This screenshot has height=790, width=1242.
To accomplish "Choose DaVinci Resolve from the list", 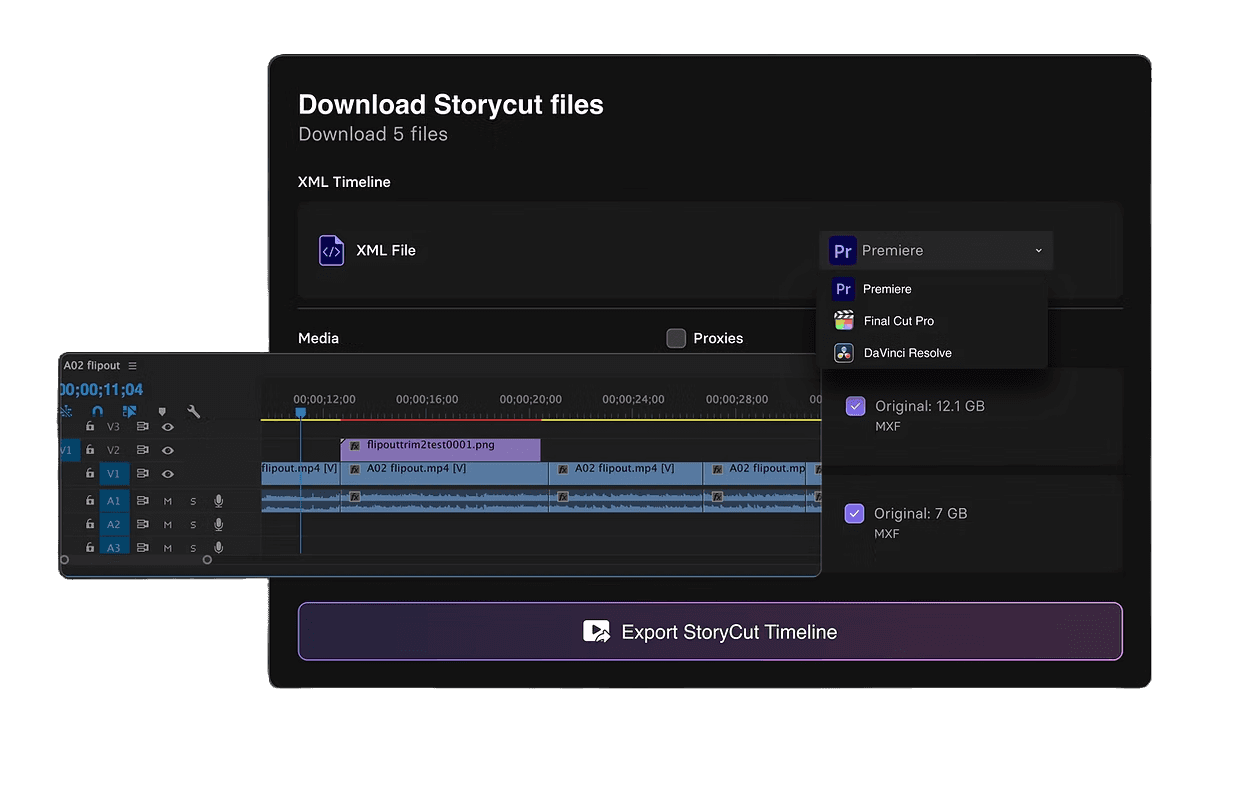I will click(x=932, y=353).
